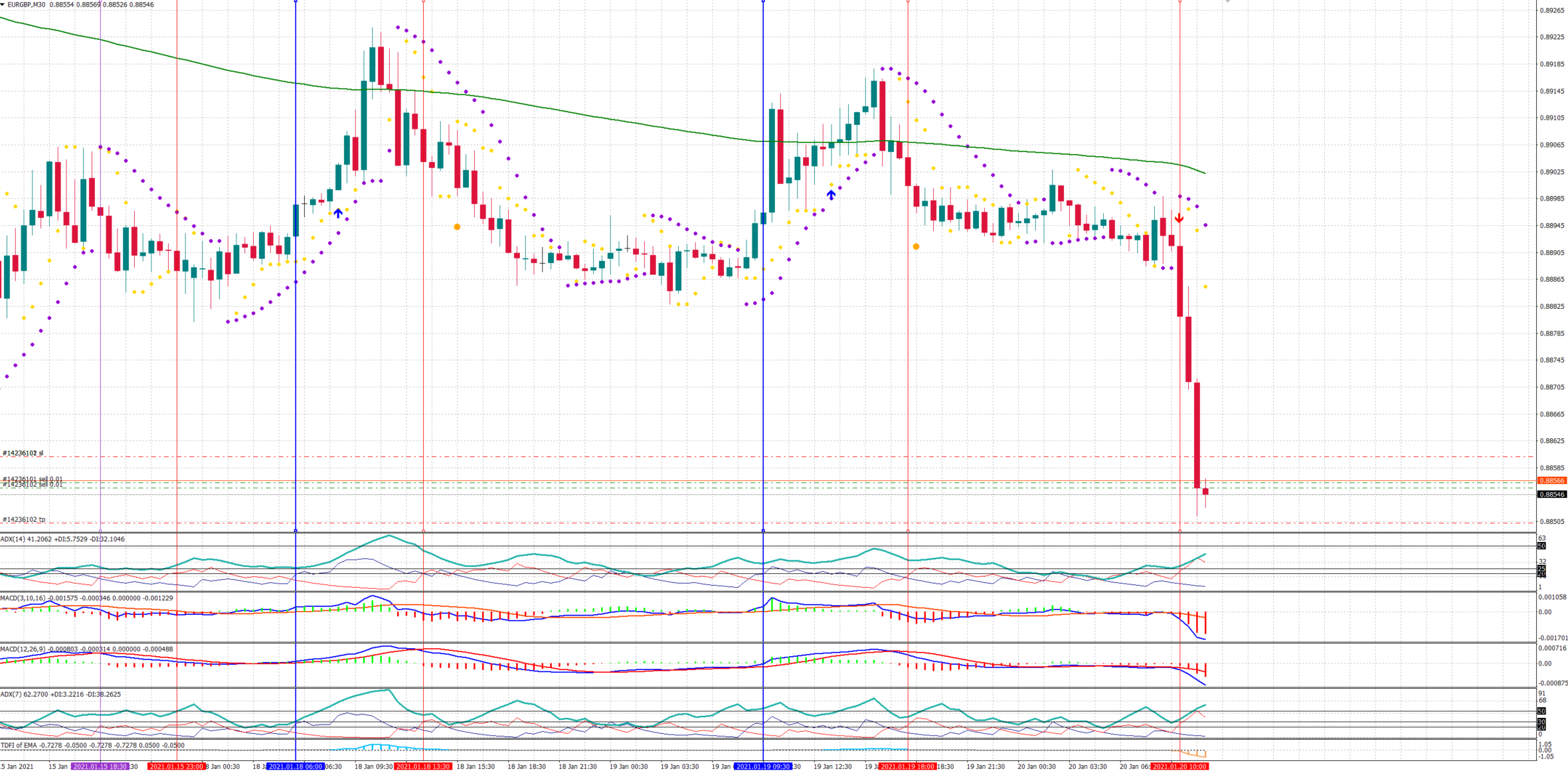This screenshot has height=773, width=1568.
Task: Click the blue up arrow on 18 Jan
Action: point(338,213)
